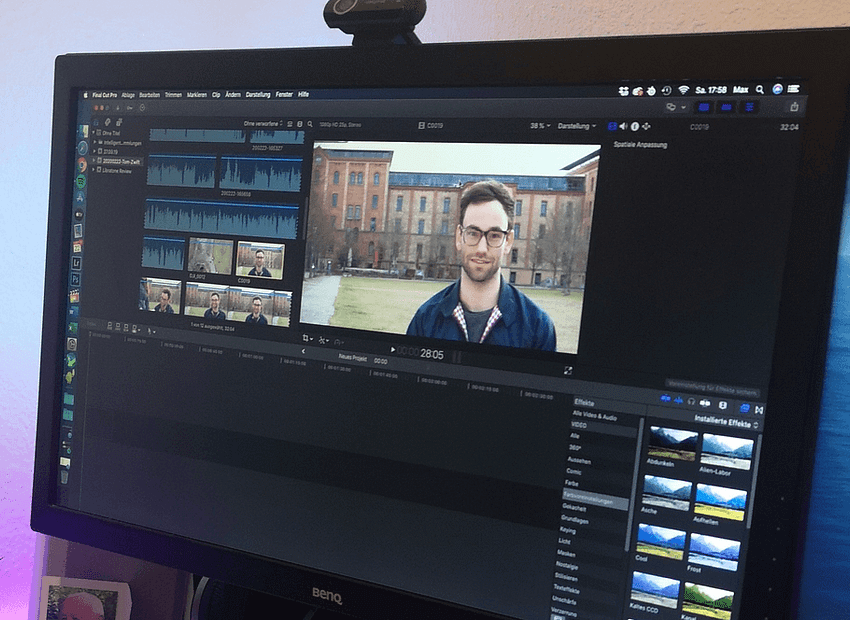Toggle the transitions browser icon

tap(759, 410)
